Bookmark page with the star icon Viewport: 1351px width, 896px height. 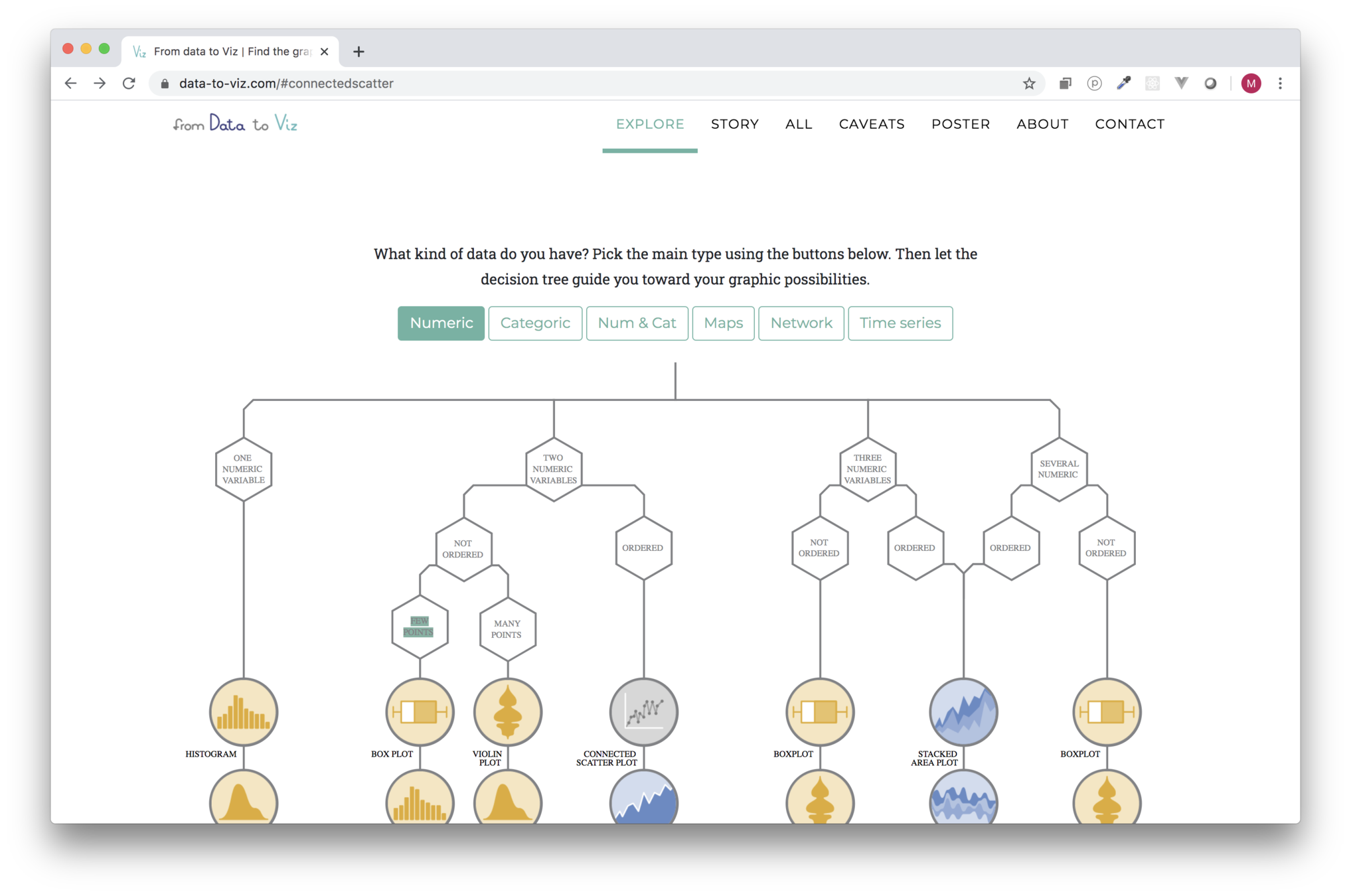pyautogui.click(x=1029, y=84)
